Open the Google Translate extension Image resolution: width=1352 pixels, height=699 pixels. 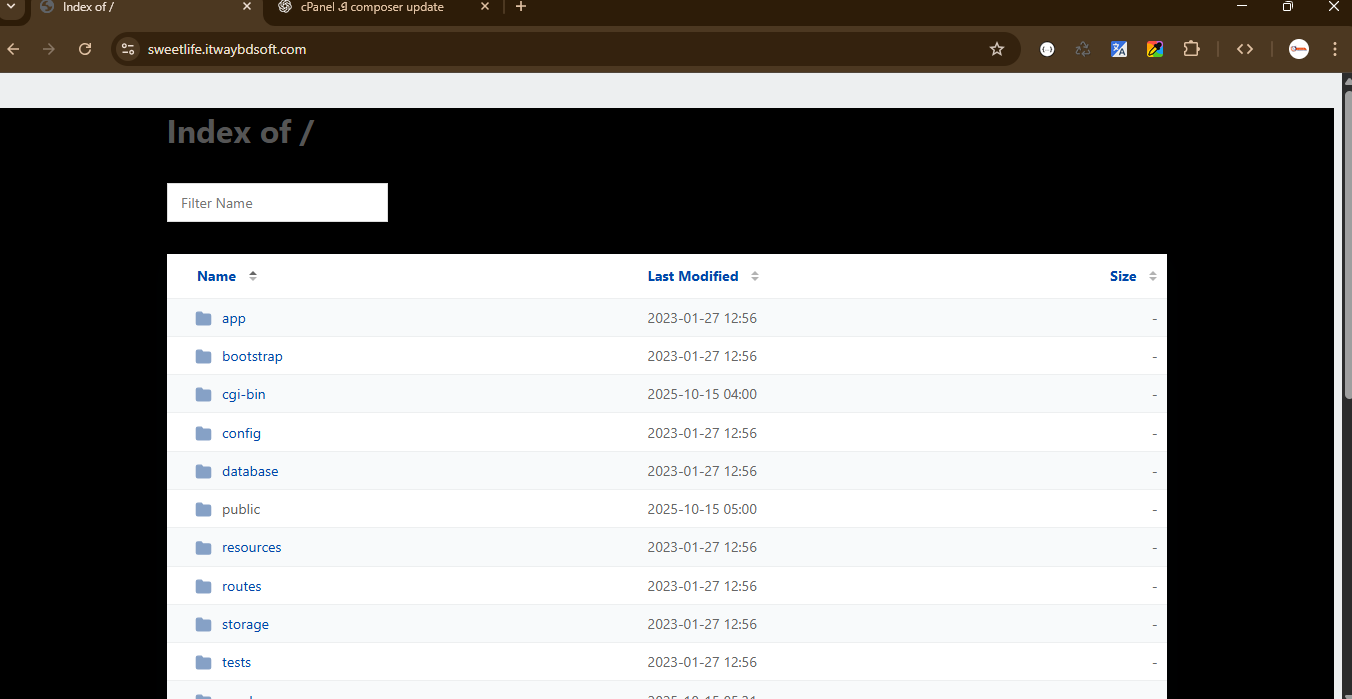pos(1119,49)
